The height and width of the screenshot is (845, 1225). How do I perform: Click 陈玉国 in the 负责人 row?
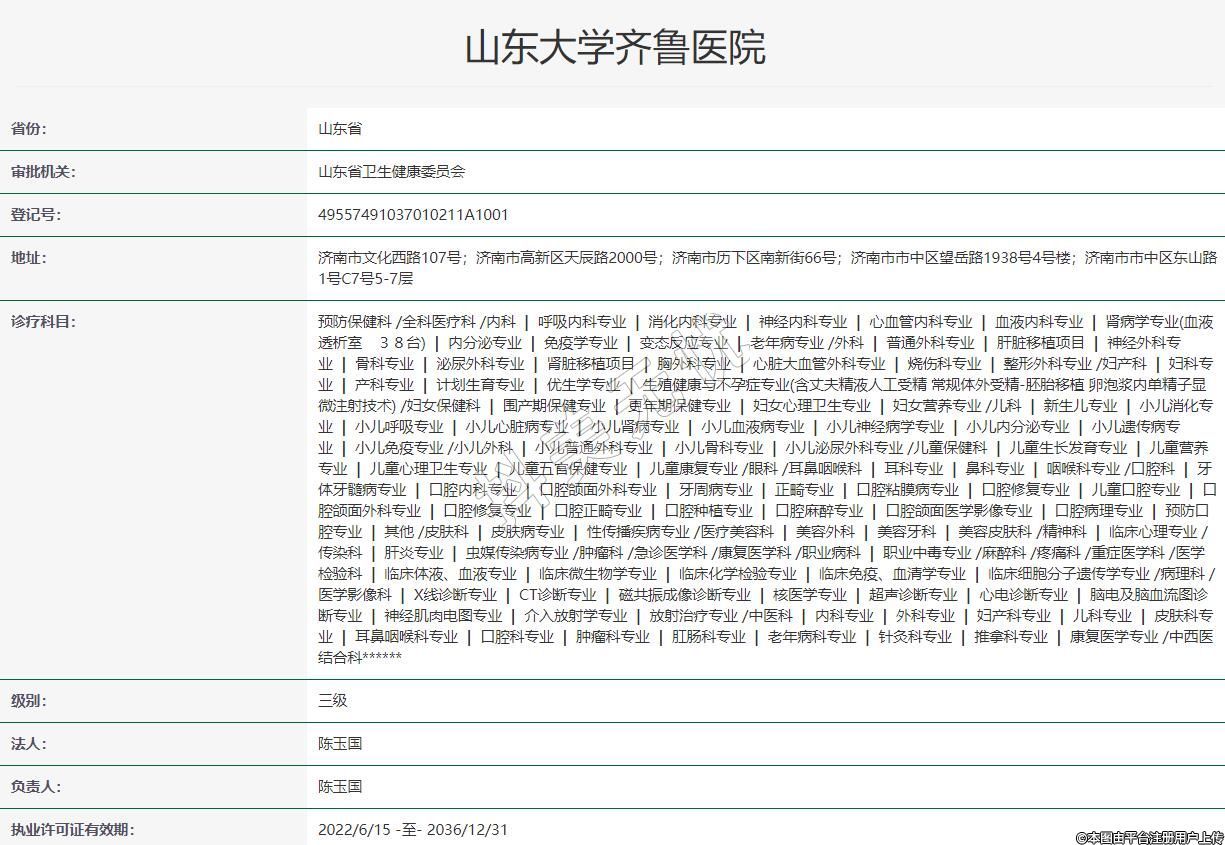pos(340,787)
